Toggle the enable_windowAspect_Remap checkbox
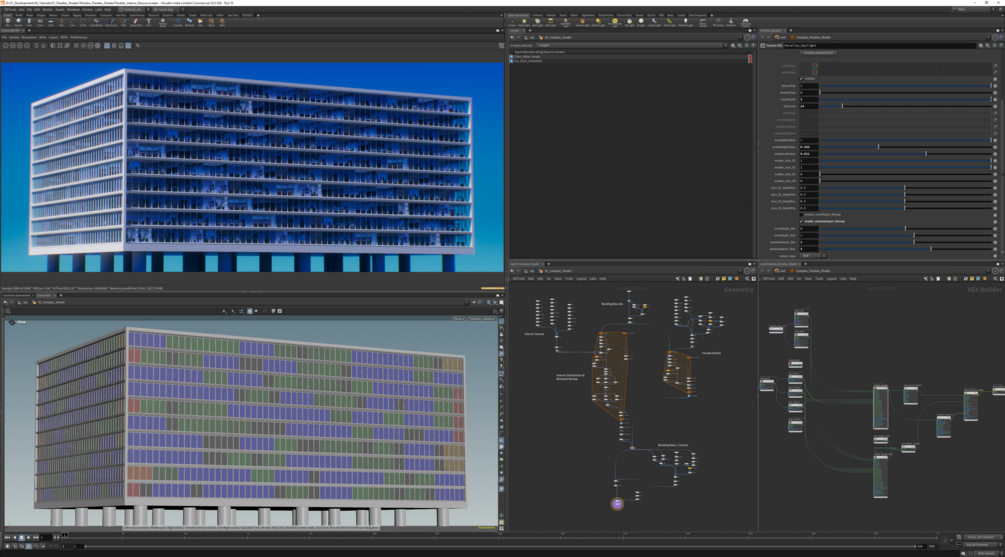Viewport: 1005px width, 557px height. [x=801, y=221]
